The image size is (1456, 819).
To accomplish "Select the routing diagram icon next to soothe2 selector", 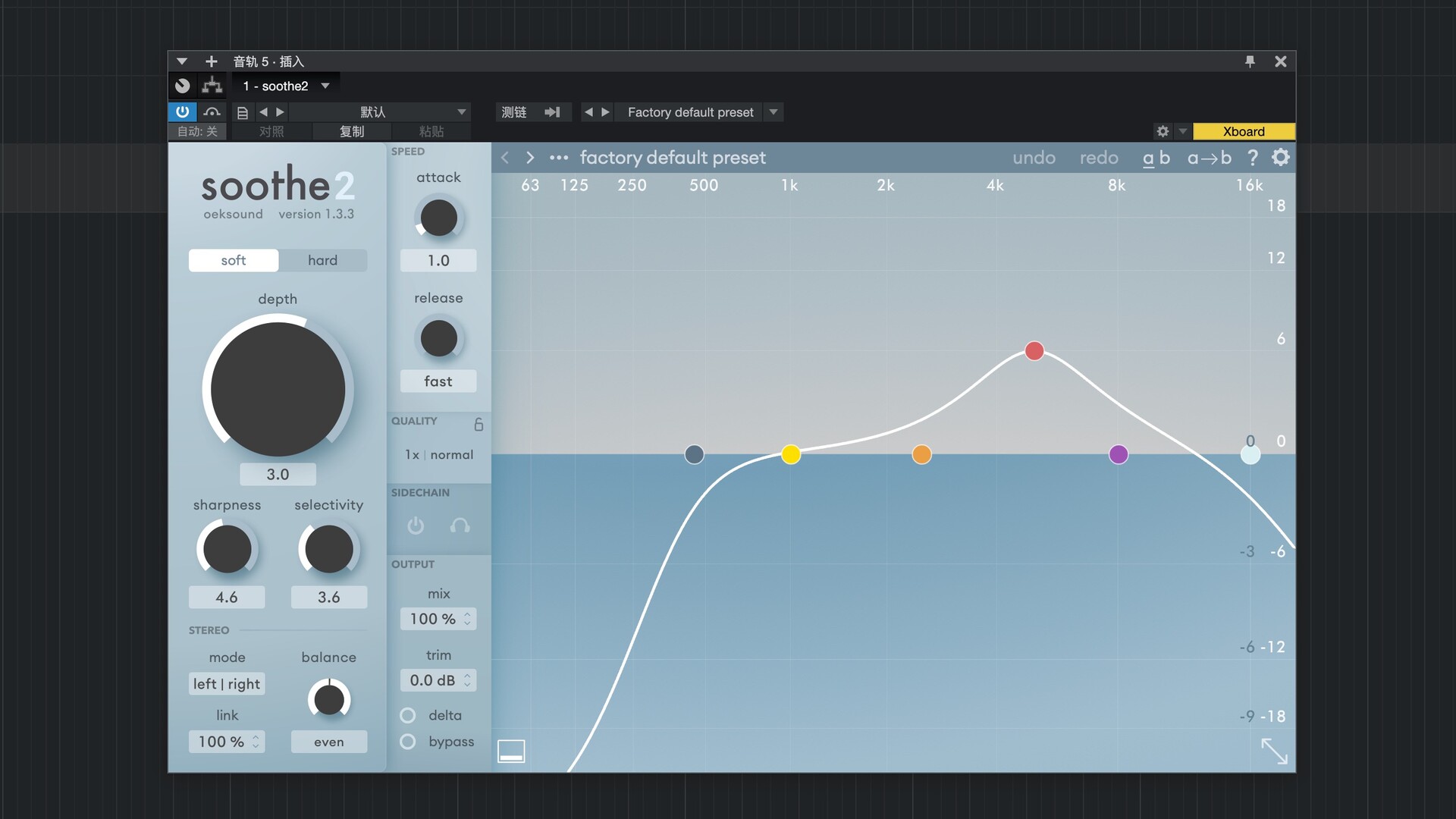I will click(x=212, y=85).
